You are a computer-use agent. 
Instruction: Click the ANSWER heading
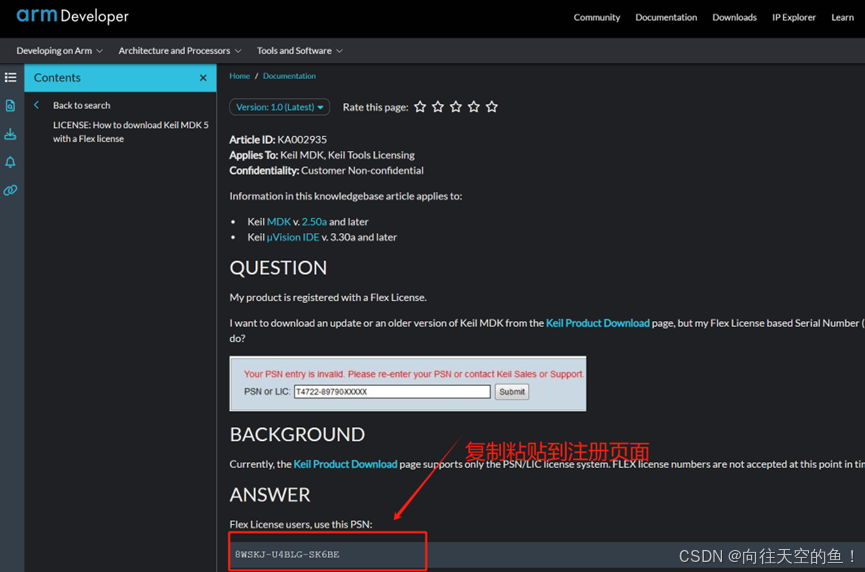(x=270, y=495)
